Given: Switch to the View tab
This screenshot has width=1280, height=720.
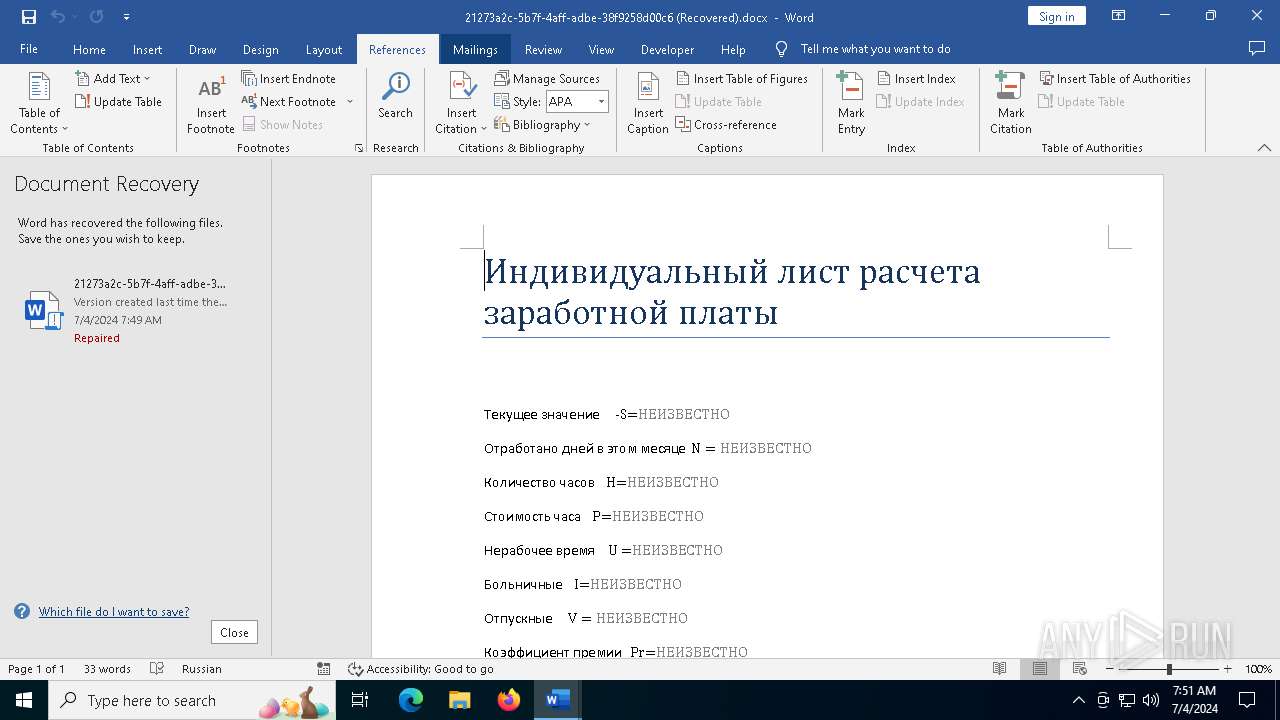Looking at the screenshot, I should click(x=601, y=49).
